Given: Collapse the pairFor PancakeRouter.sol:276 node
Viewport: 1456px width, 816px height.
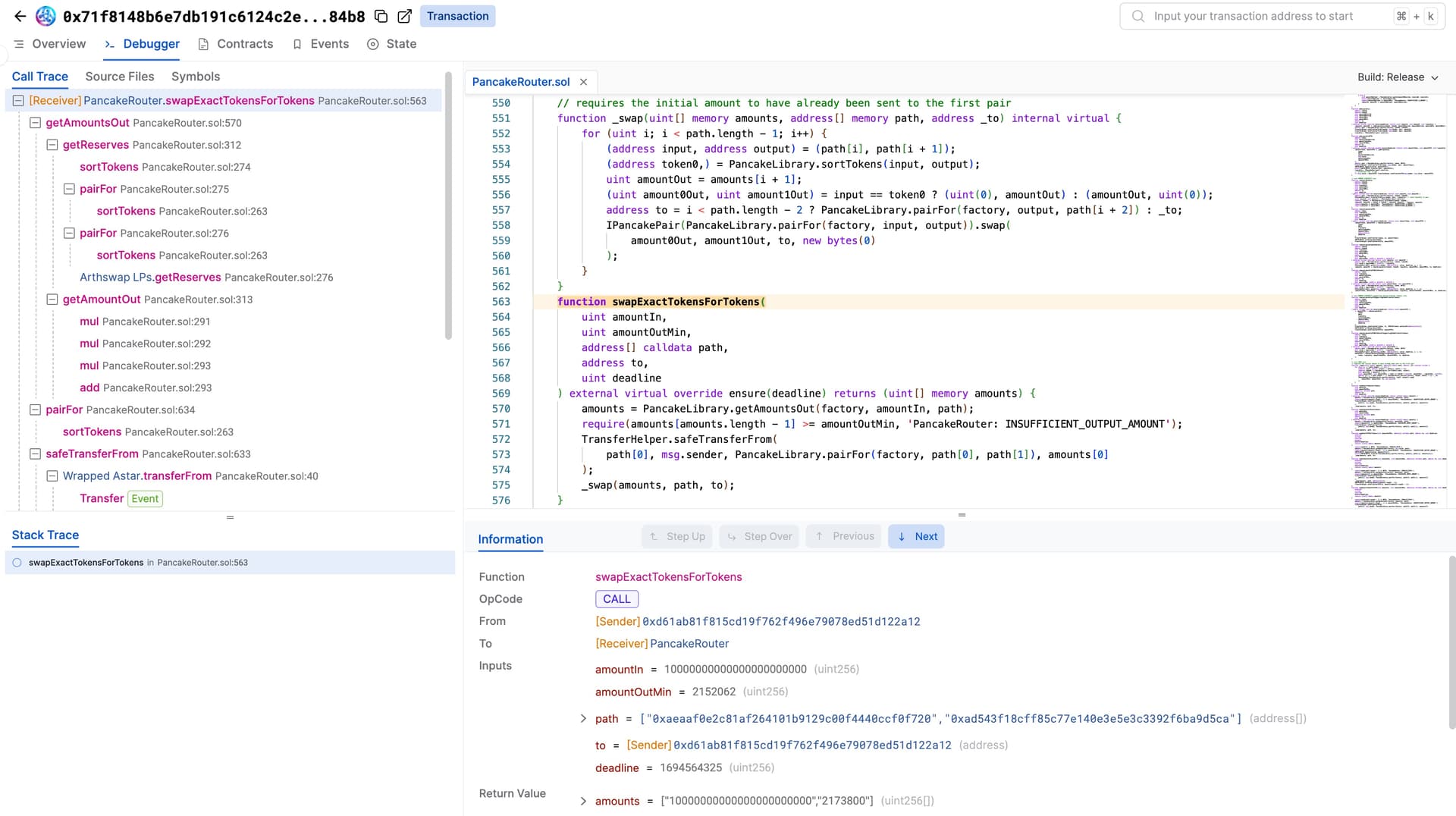Looking at the screenshot, I should (69, 233).
